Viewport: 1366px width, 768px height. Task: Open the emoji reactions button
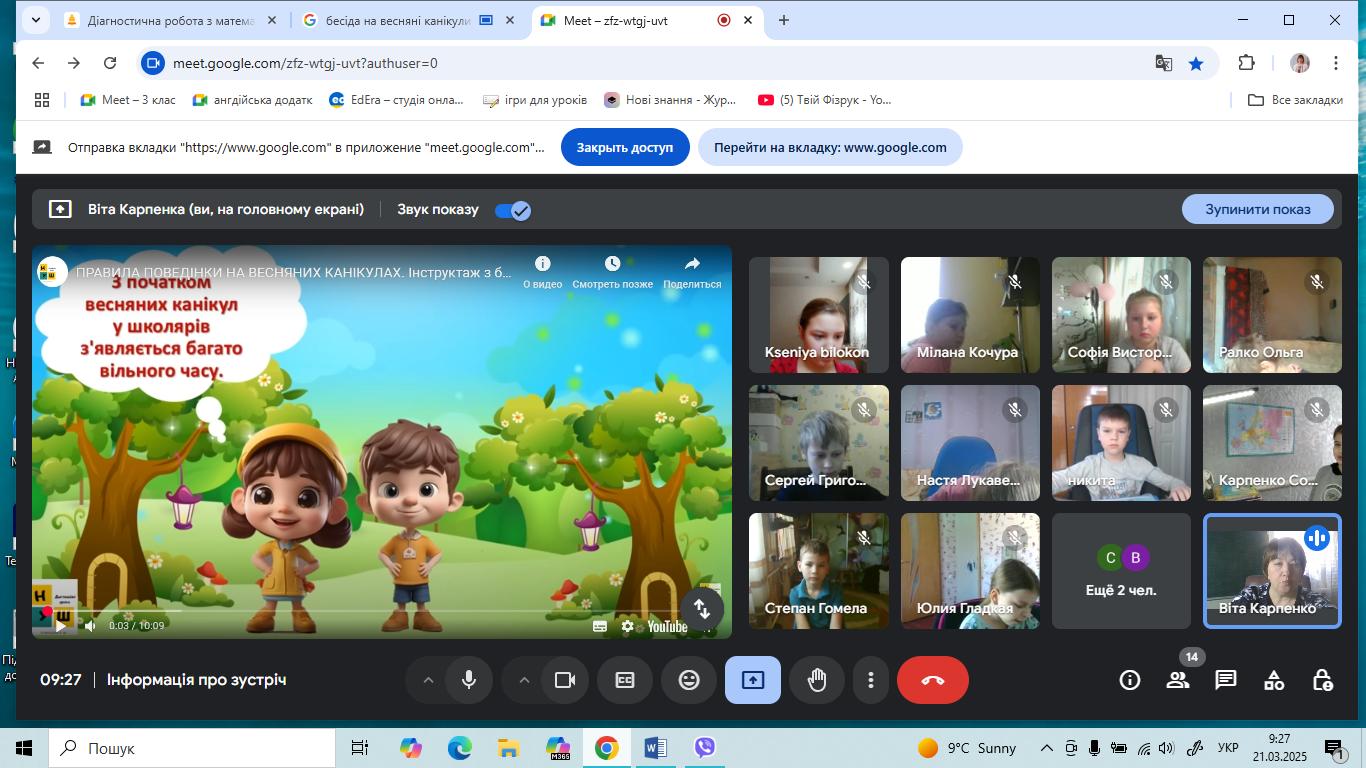pos(689,680)
